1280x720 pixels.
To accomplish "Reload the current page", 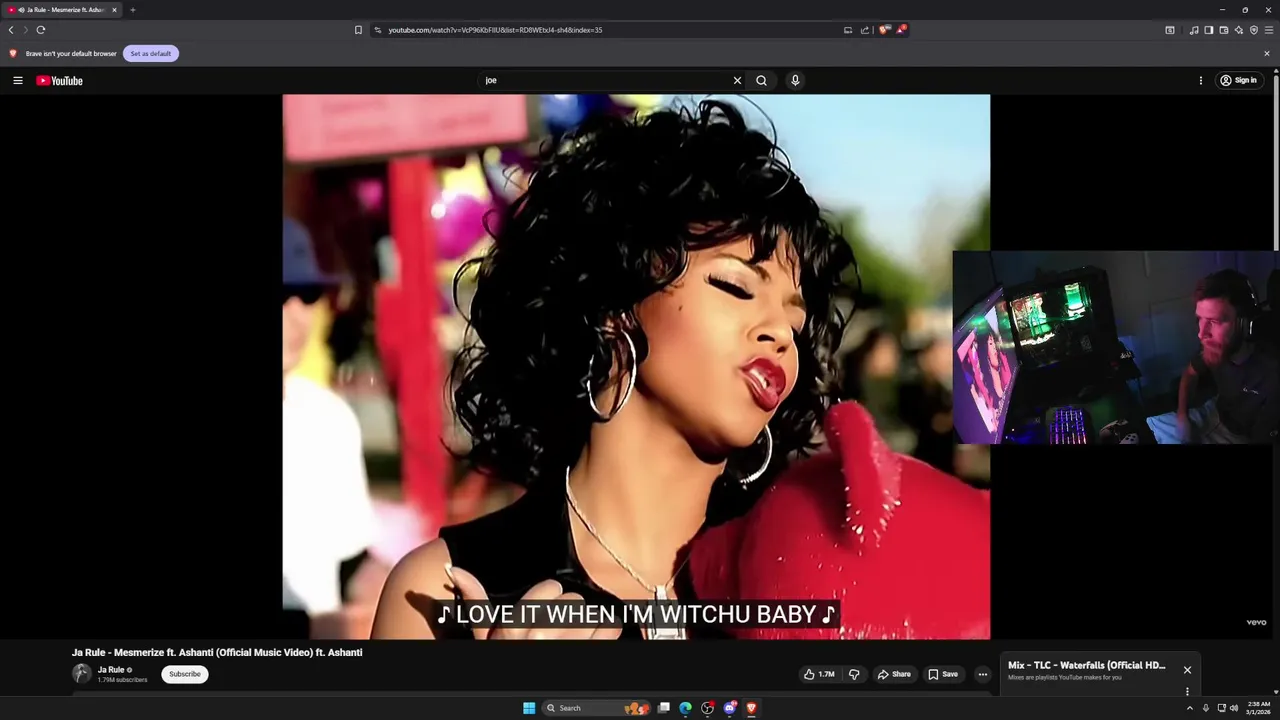I will coord(41,30).
